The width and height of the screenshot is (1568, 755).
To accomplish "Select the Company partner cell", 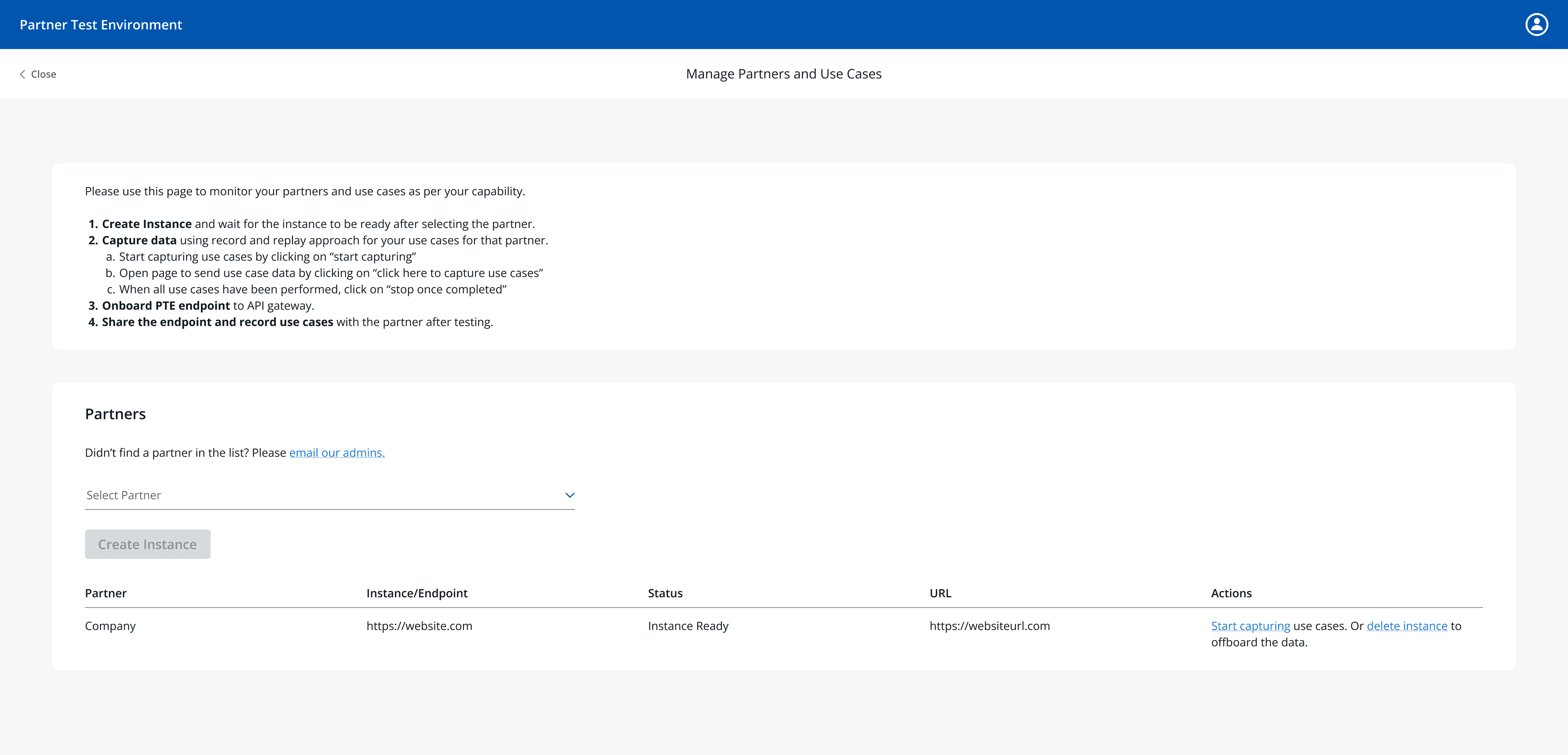I will click(x=110, y=626).
